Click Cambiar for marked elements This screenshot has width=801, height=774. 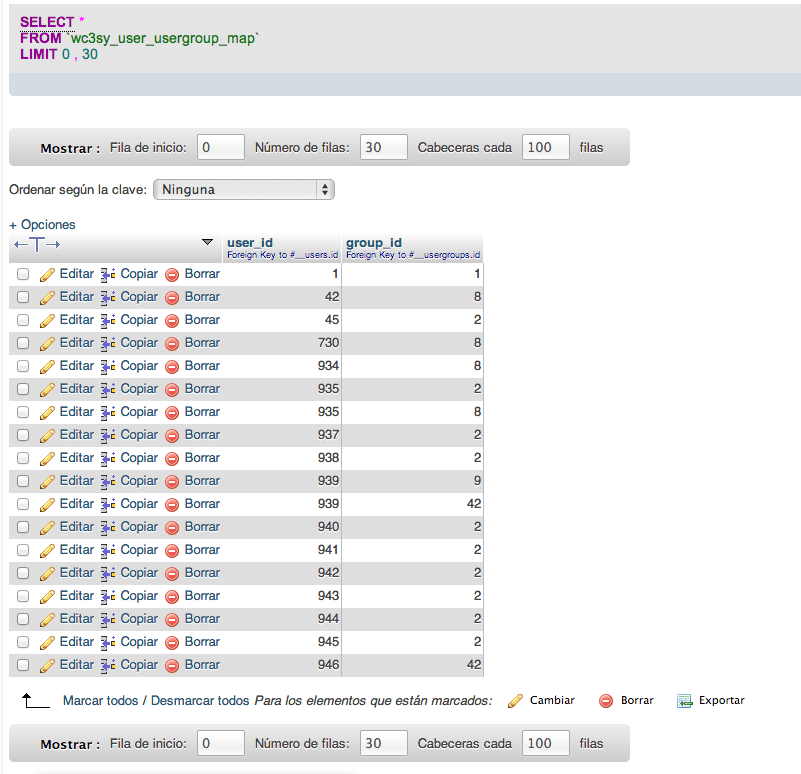tap(552, 700)
